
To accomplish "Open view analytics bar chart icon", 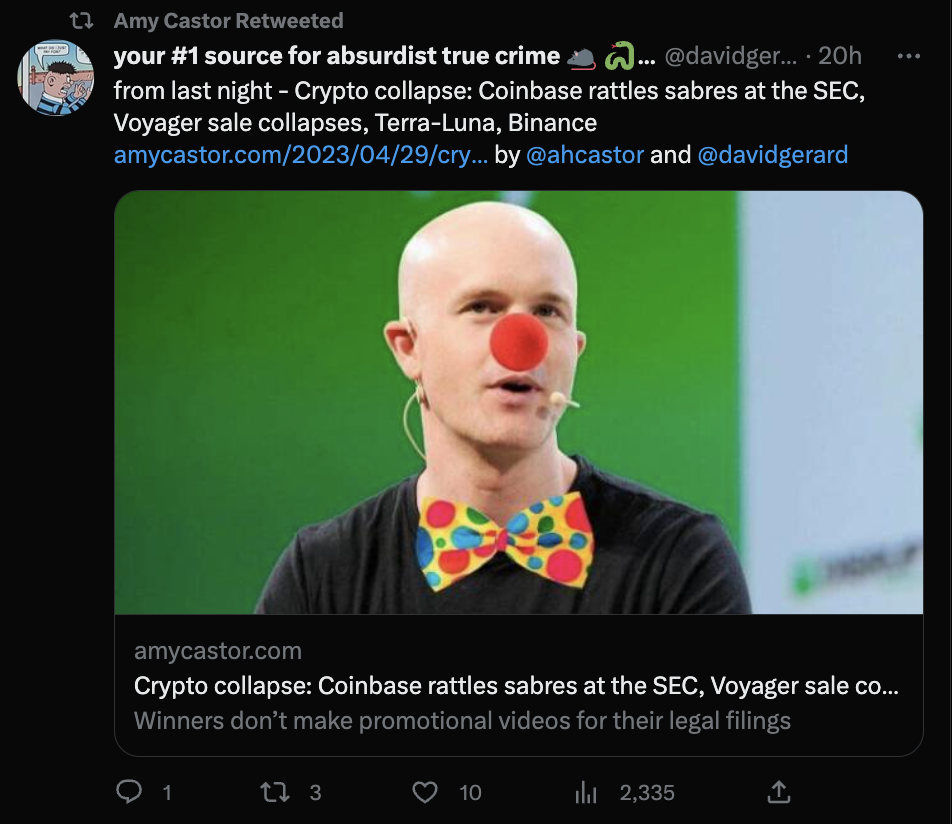I will tap(585, 793).
